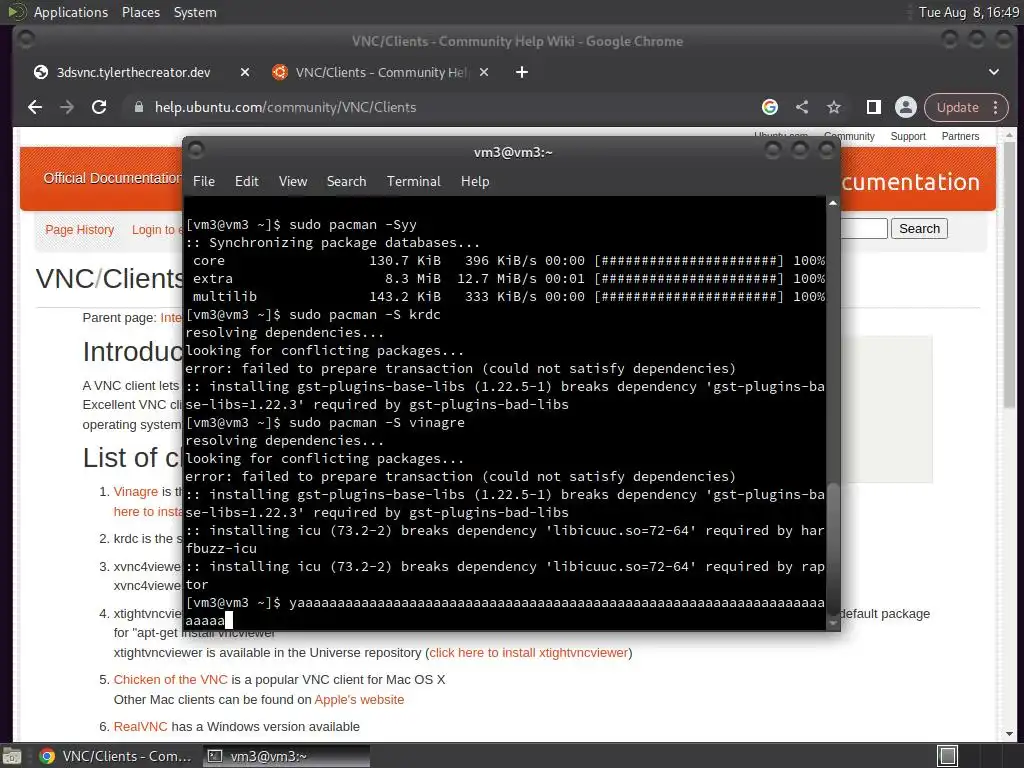1024x768 pixels.
Task: Click the Login to edit link
Action: [x=157, y=230]
